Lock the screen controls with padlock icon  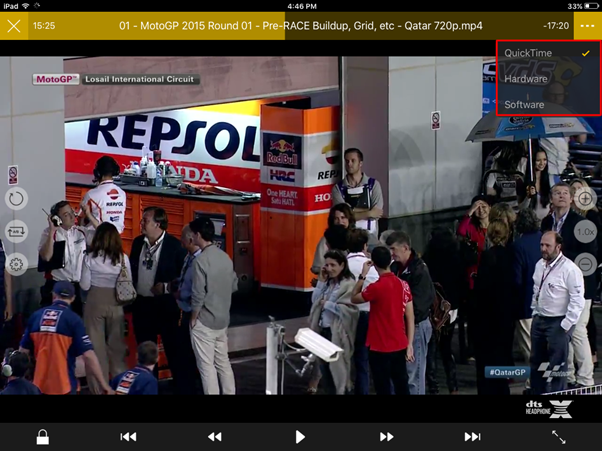pyautogui.click(x=43, y=437)
